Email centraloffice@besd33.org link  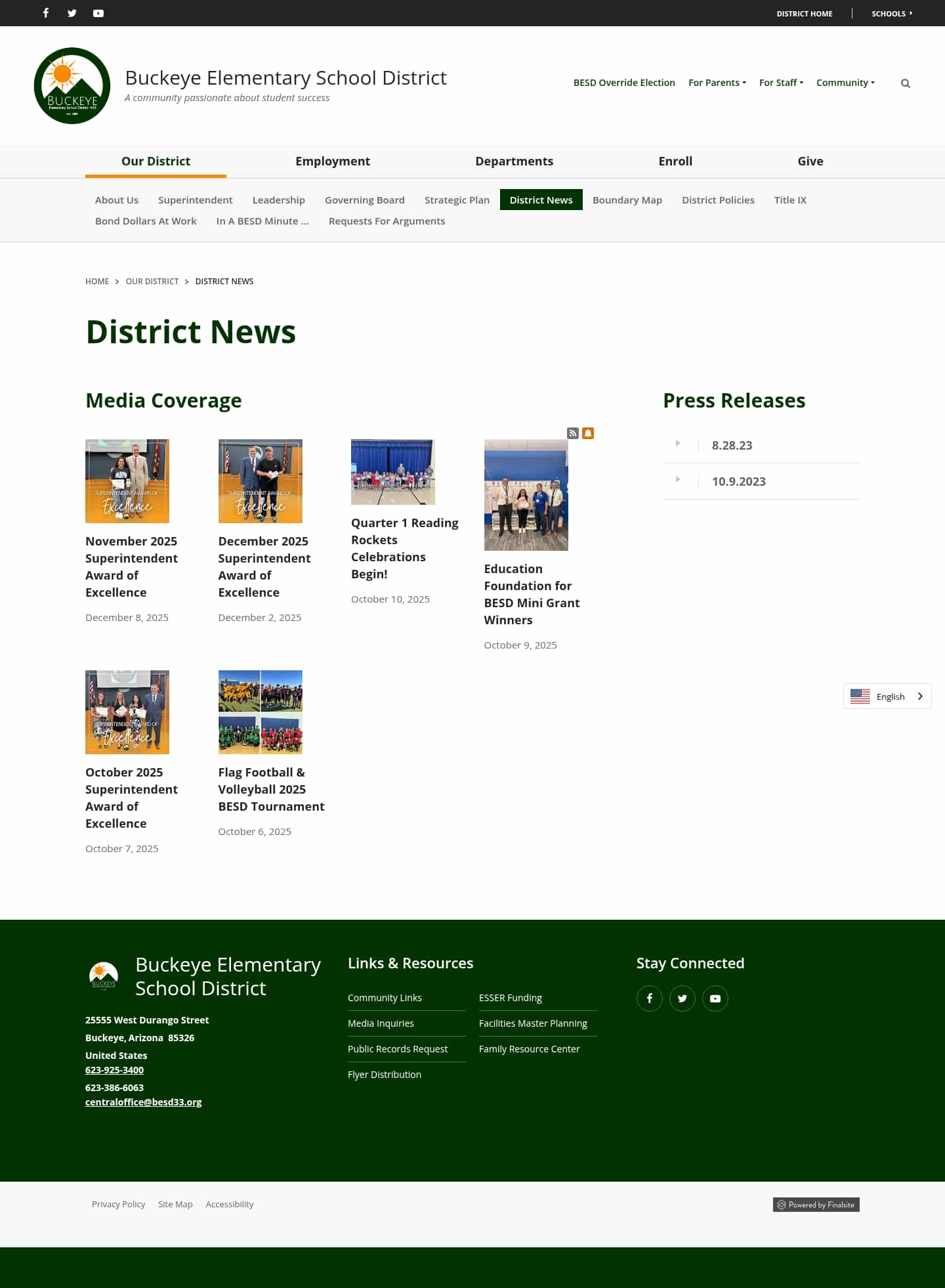pyautogui.click(x=144, y=1102)
